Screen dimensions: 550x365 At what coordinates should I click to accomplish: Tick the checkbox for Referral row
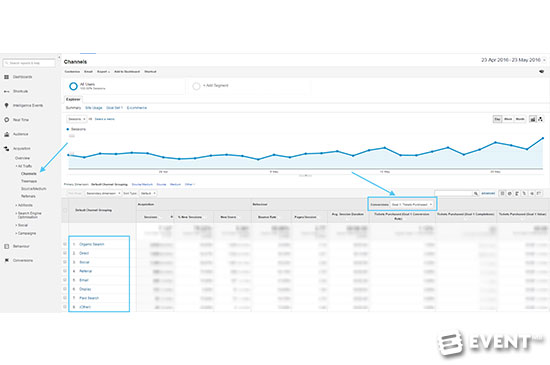point(65,271)
